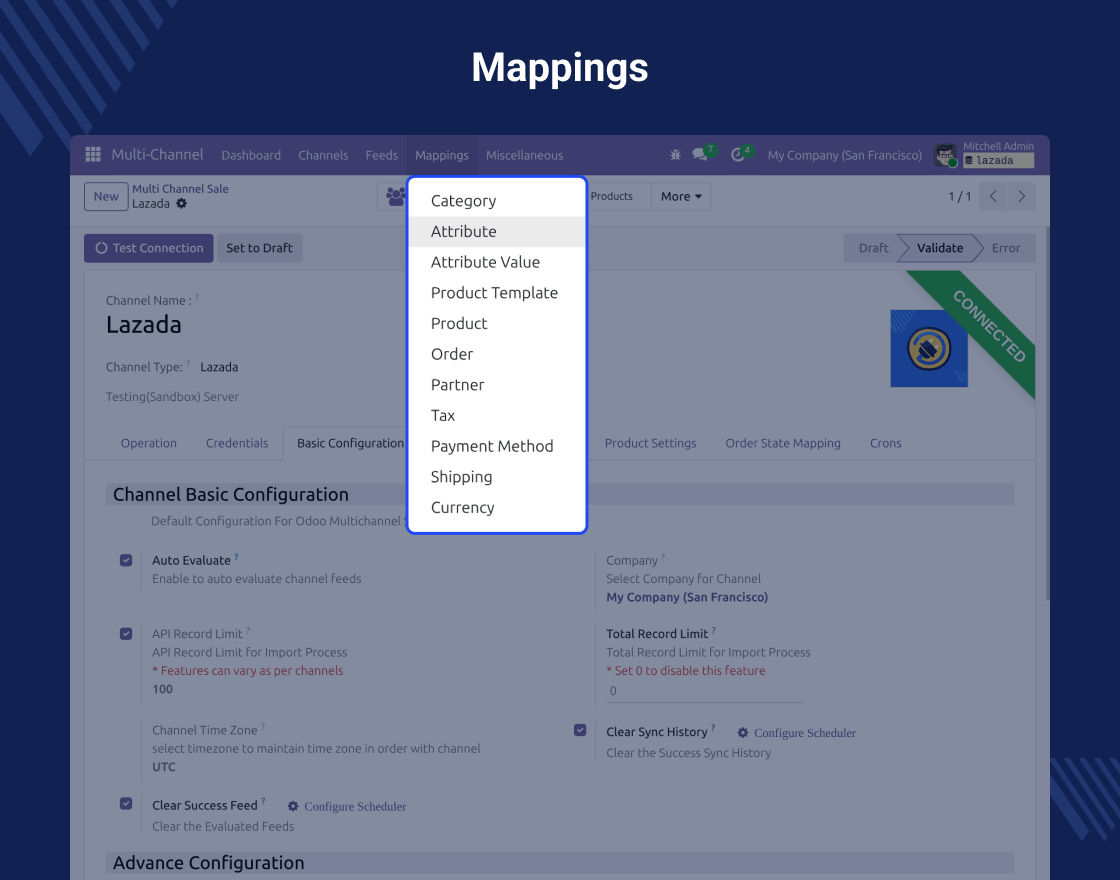
Task: Click Mitchell Admin avatar
Action: 945,155
